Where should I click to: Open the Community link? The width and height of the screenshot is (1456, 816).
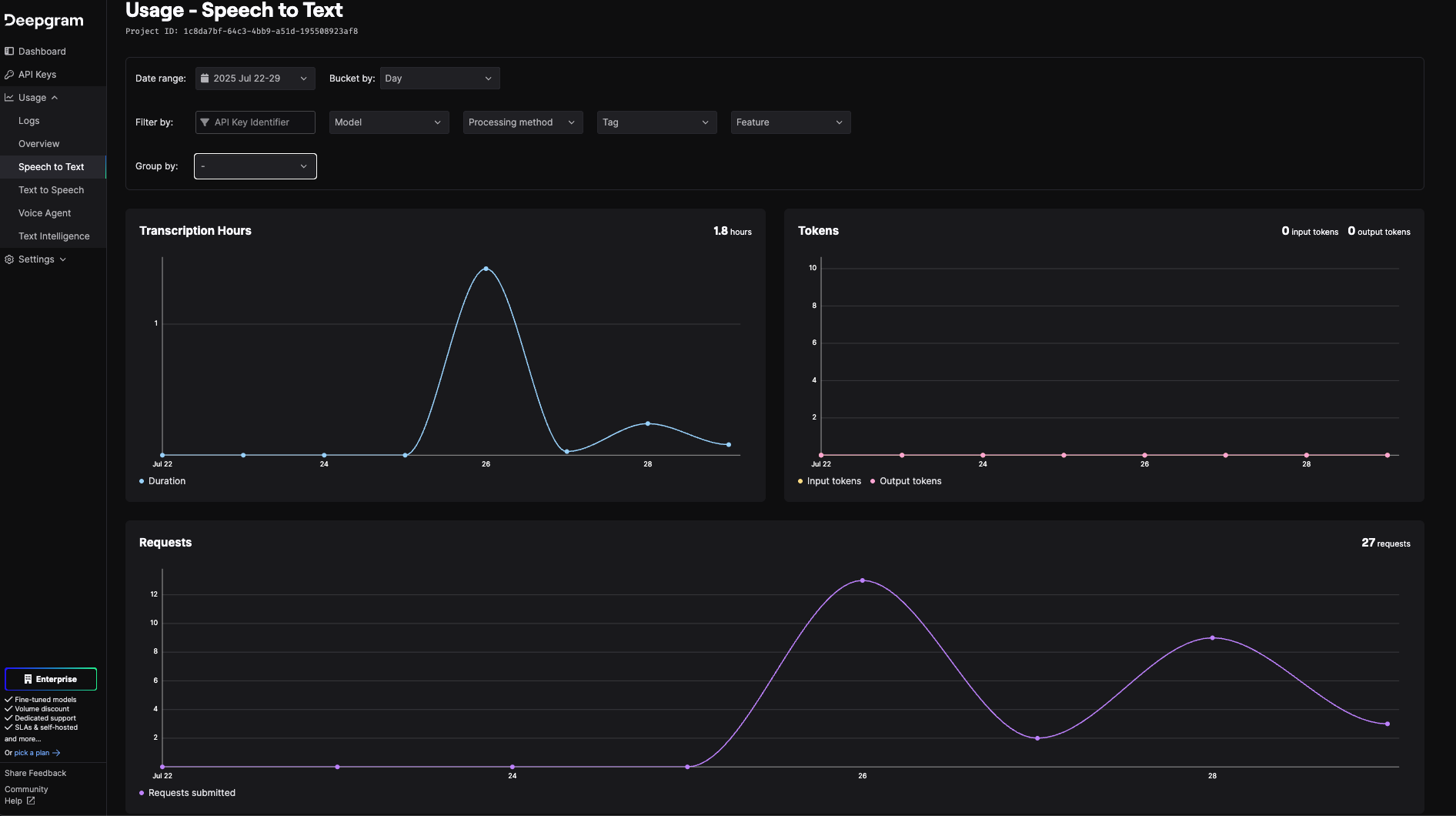26,789
